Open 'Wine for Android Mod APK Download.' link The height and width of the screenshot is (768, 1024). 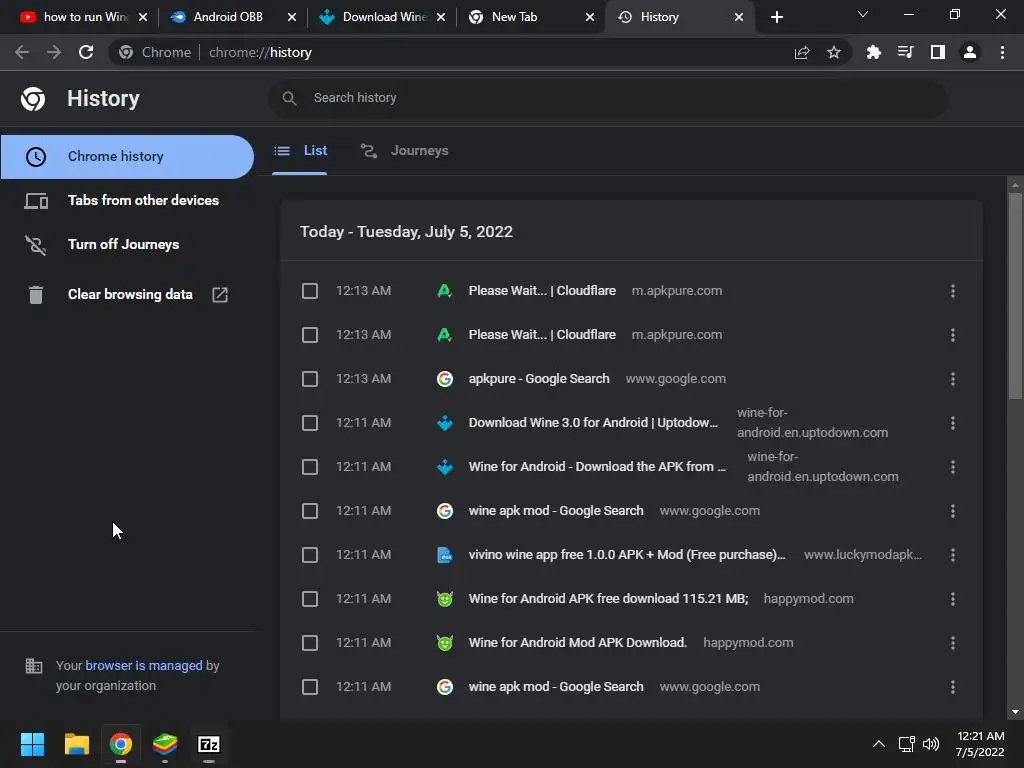[x=577, y=643]
